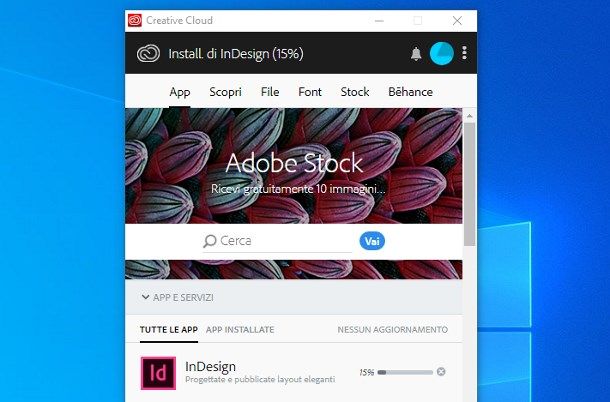Viewport: 610px width, 402px height.
Task: Click the vertical scrollbar thumb
Action: click(470, 184)
